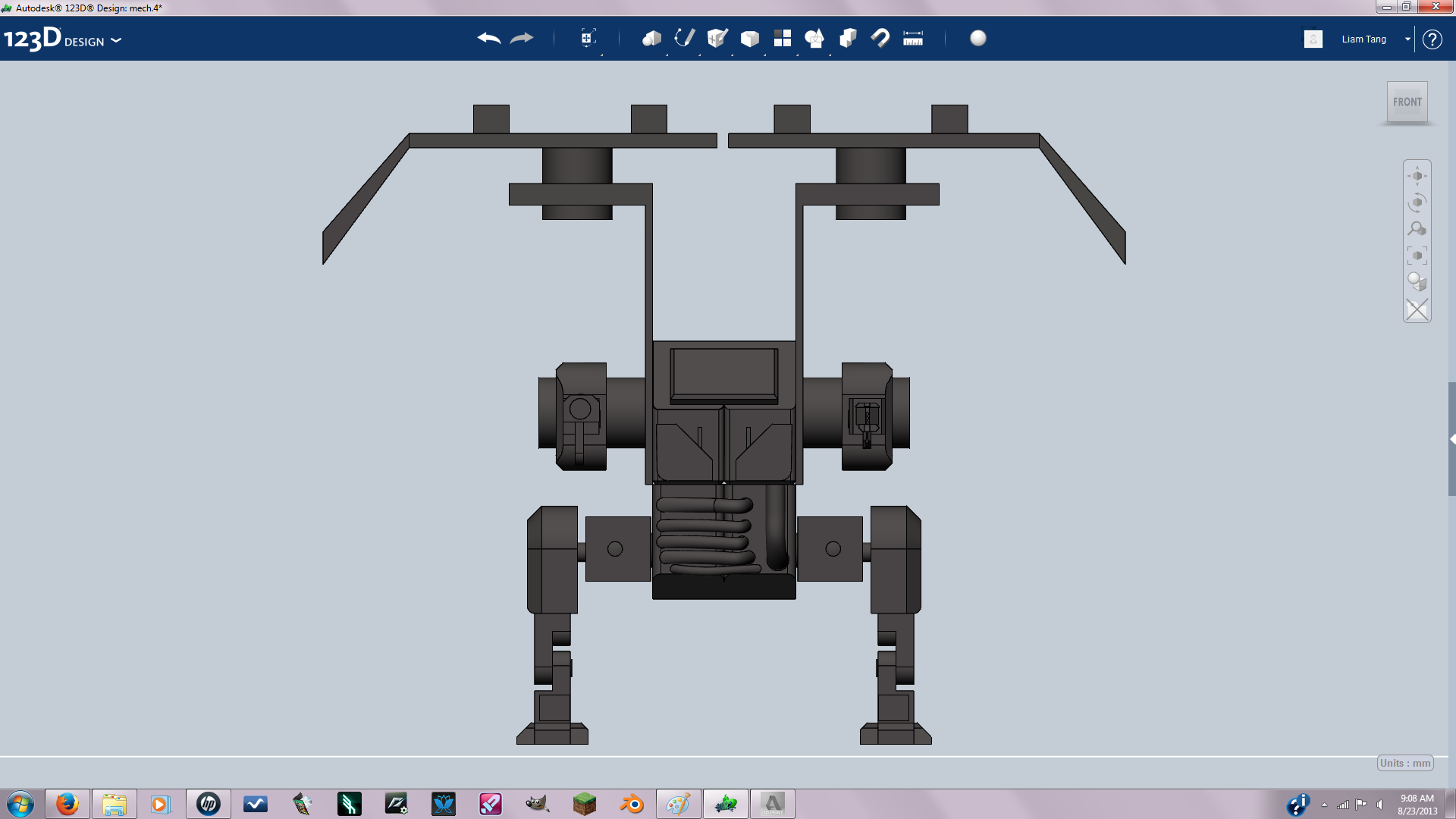Expand the Sketch flyout corner arrow
Image resolution: width=1456 pixels, height=819 pixels.
(x=700, y=55)
